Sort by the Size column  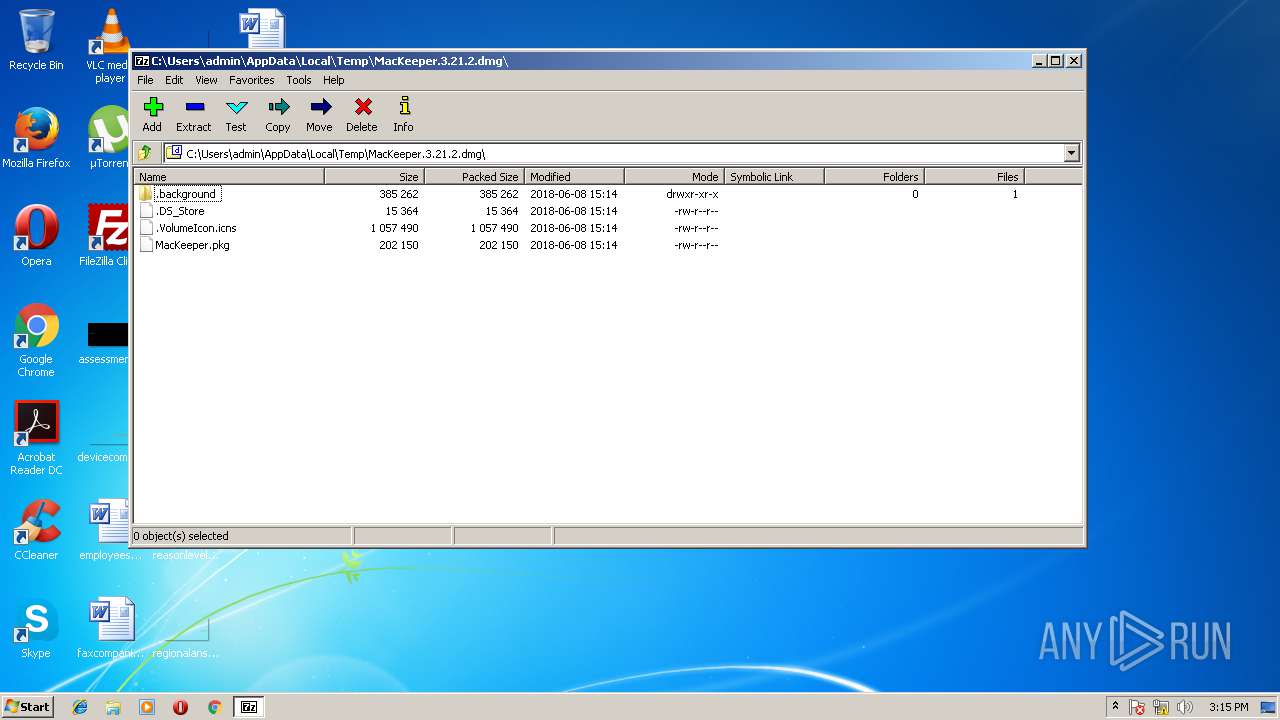pos(374,177)
